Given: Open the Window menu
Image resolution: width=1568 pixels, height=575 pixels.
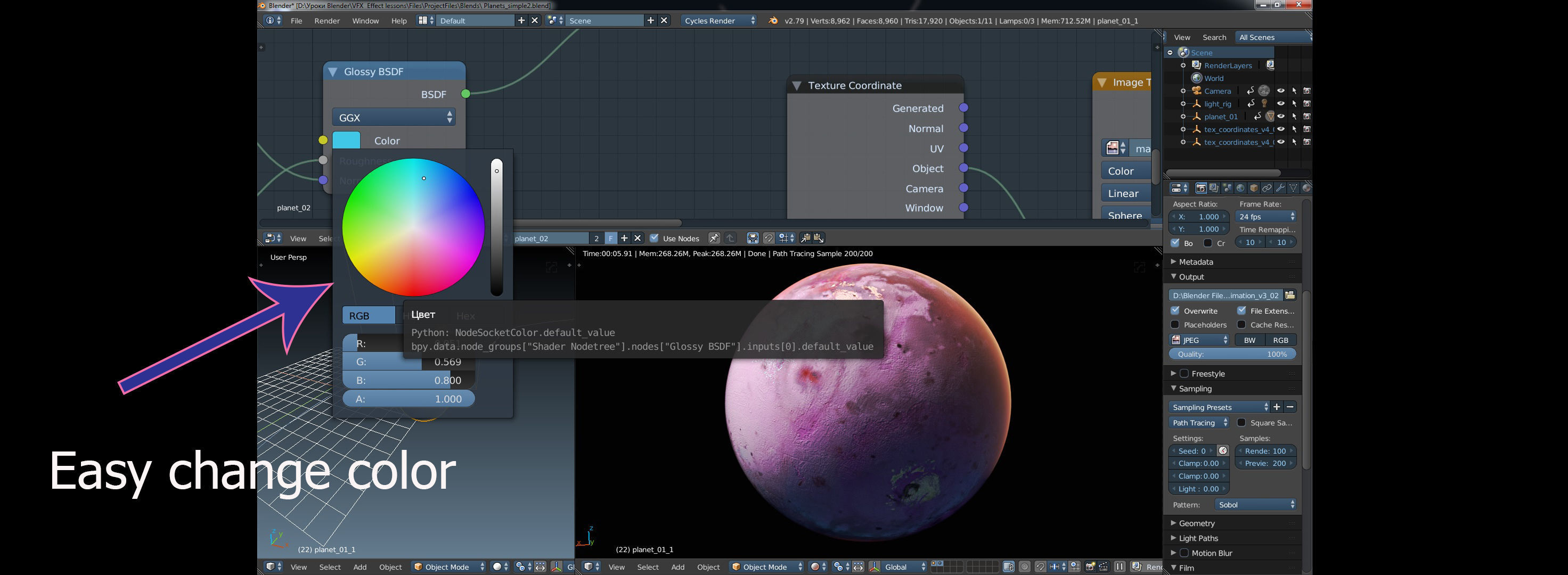Looking at the screenshot, I should click(x=365, y=21).
